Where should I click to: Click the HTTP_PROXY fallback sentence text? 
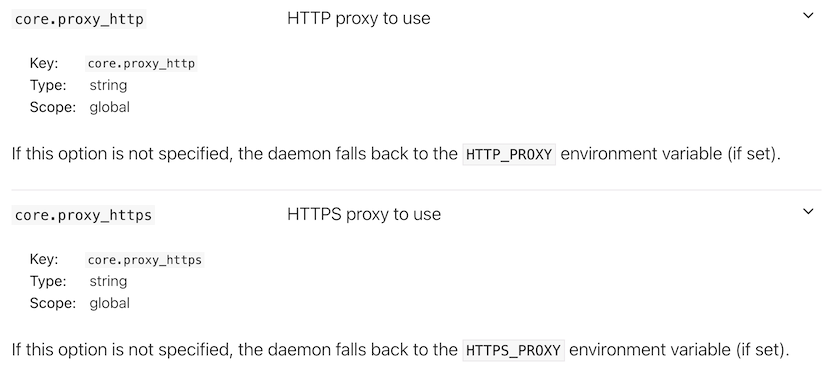coord(396,154)
